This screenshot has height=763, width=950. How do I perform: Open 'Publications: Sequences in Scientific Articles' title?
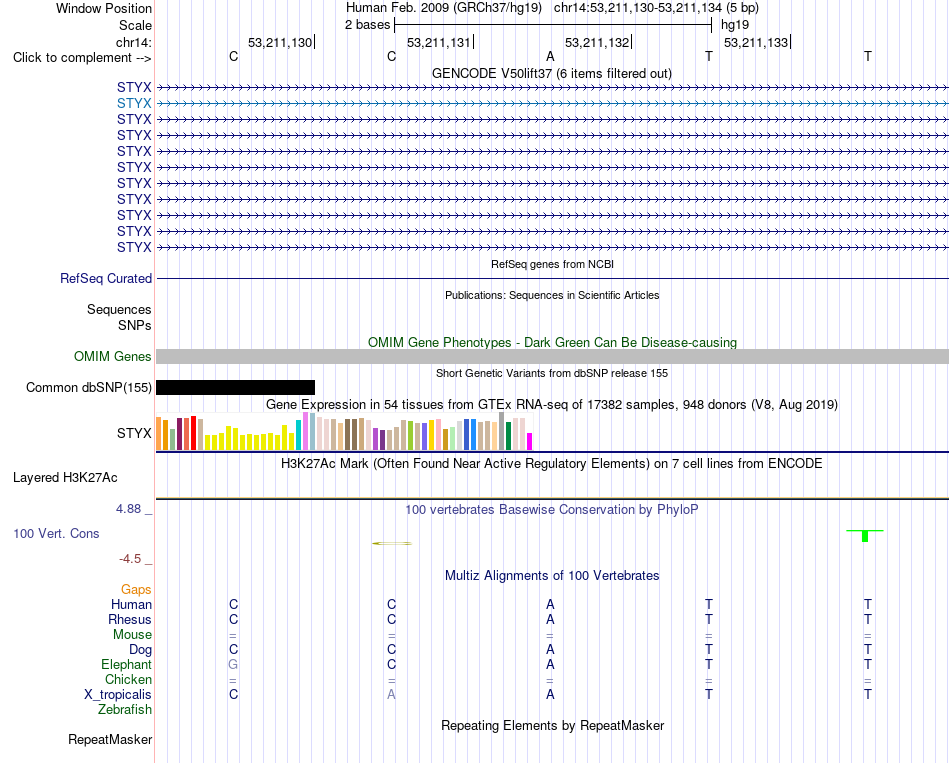[552, 295]
